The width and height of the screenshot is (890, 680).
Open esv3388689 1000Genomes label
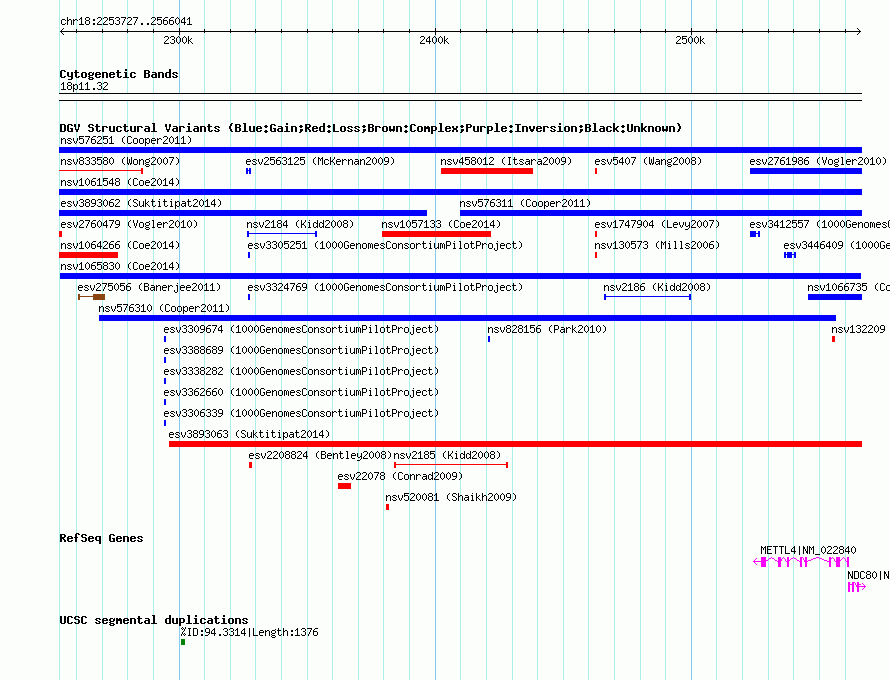point(301,350)
